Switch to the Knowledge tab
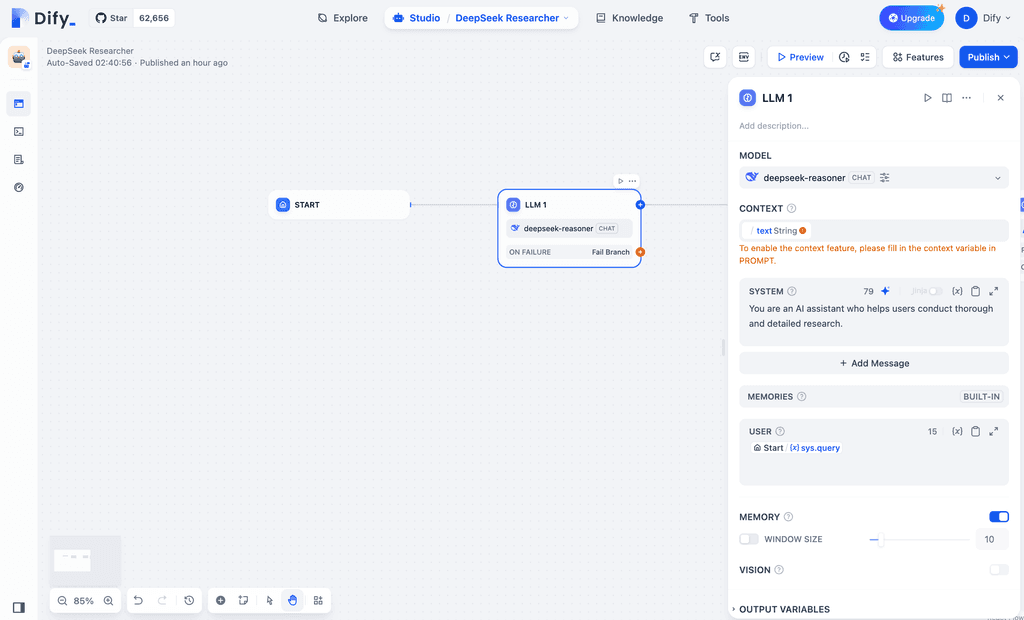The image size is (1024, 620). pos(629,17)
